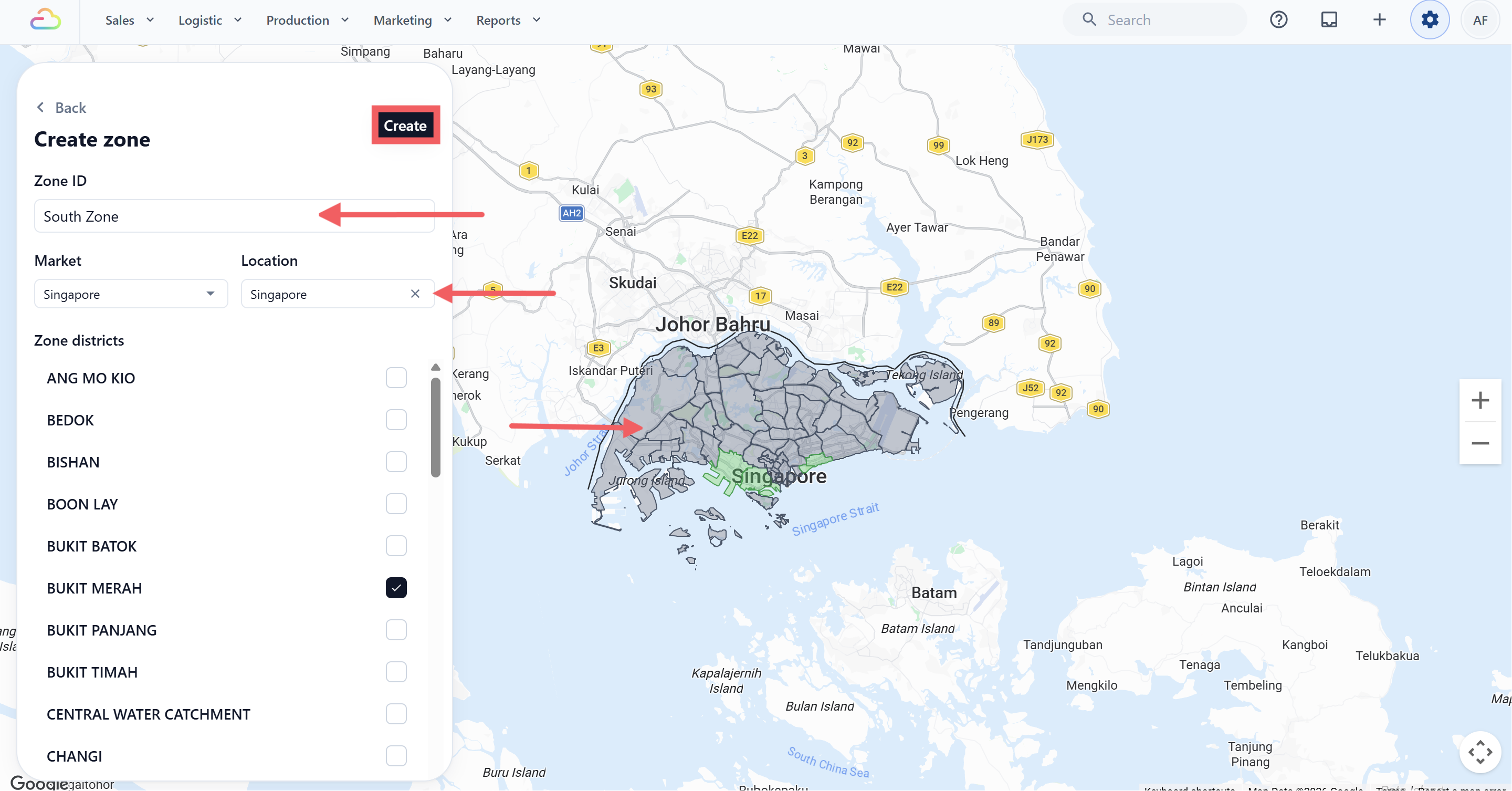
Task: Click the map pan arrows control
Action: [1480, 752]
